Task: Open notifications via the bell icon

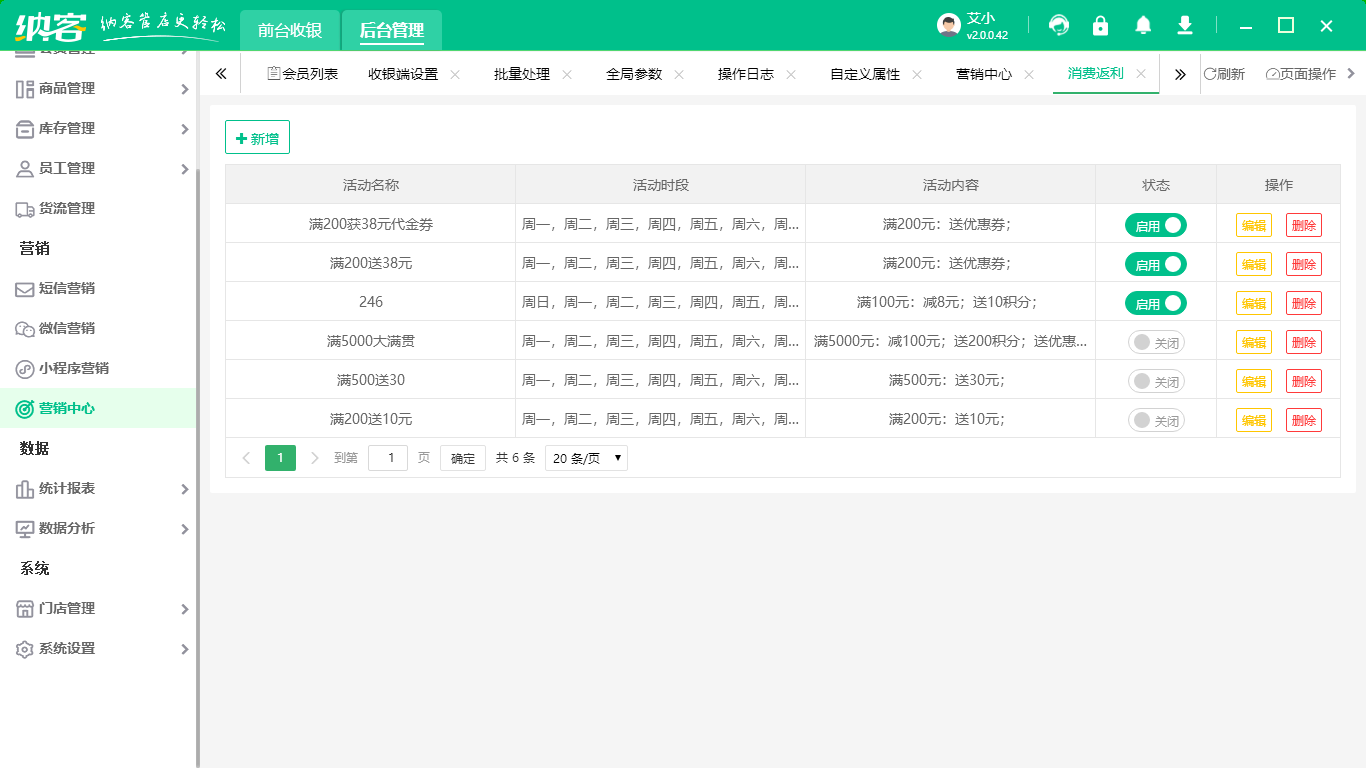Action: [1142, 25]
